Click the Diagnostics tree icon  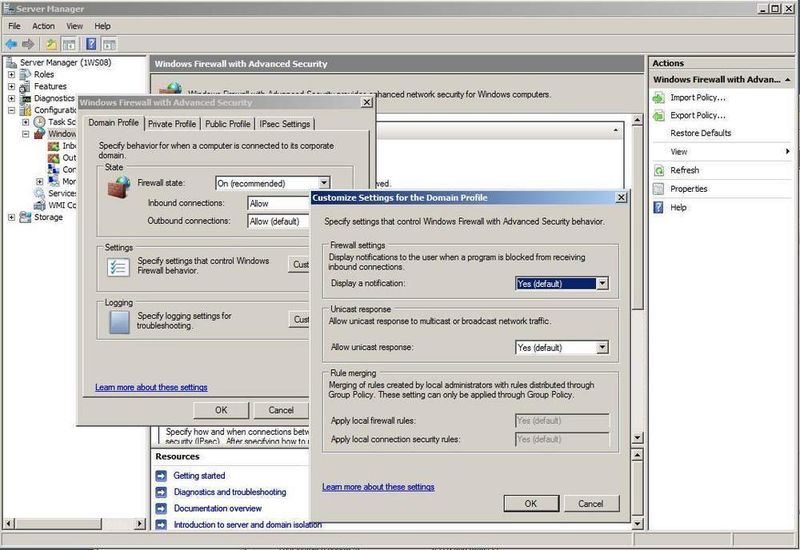click(x=25, y=98)
